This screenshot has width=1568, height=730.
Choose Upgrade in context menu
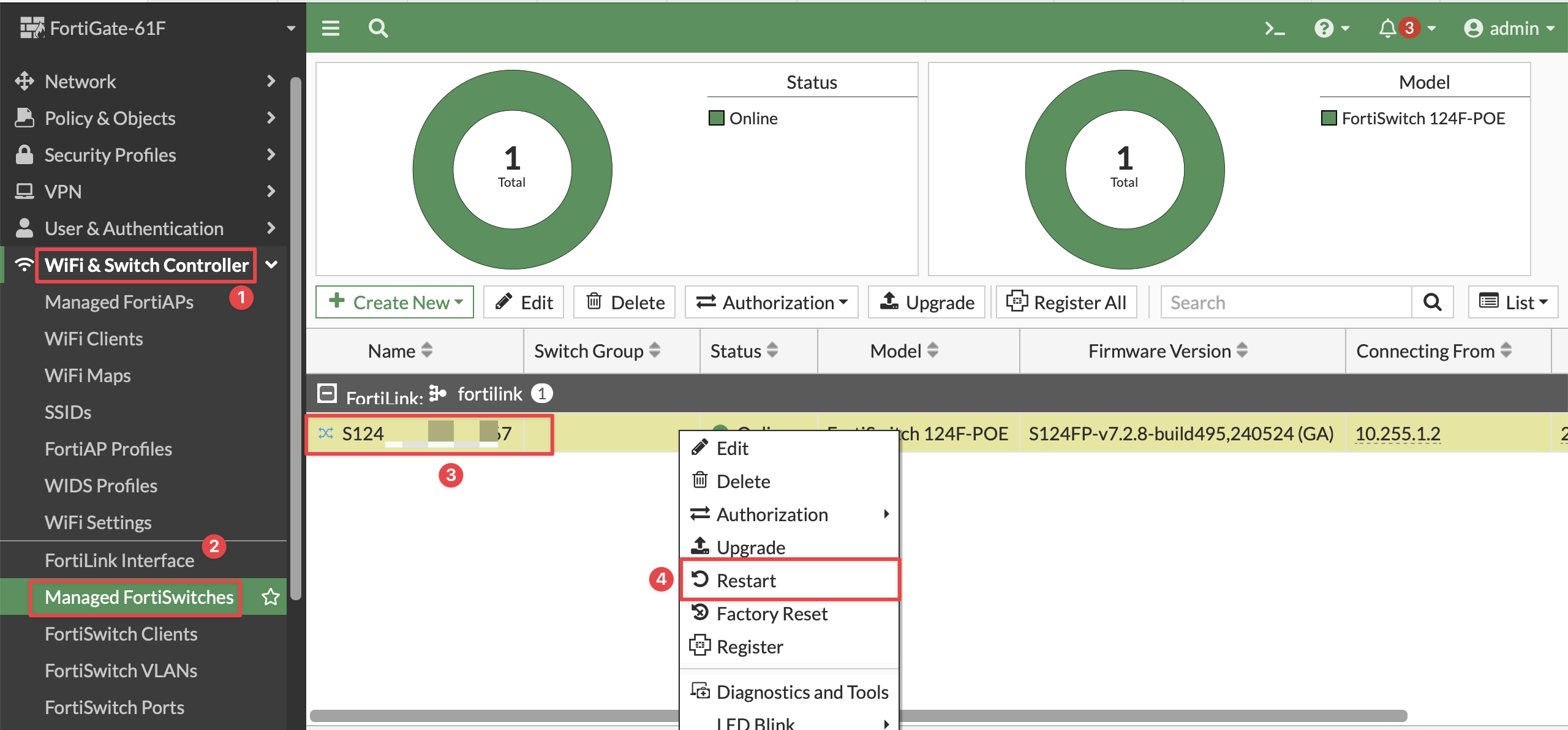pyautogui.click(x=789, y=546)
